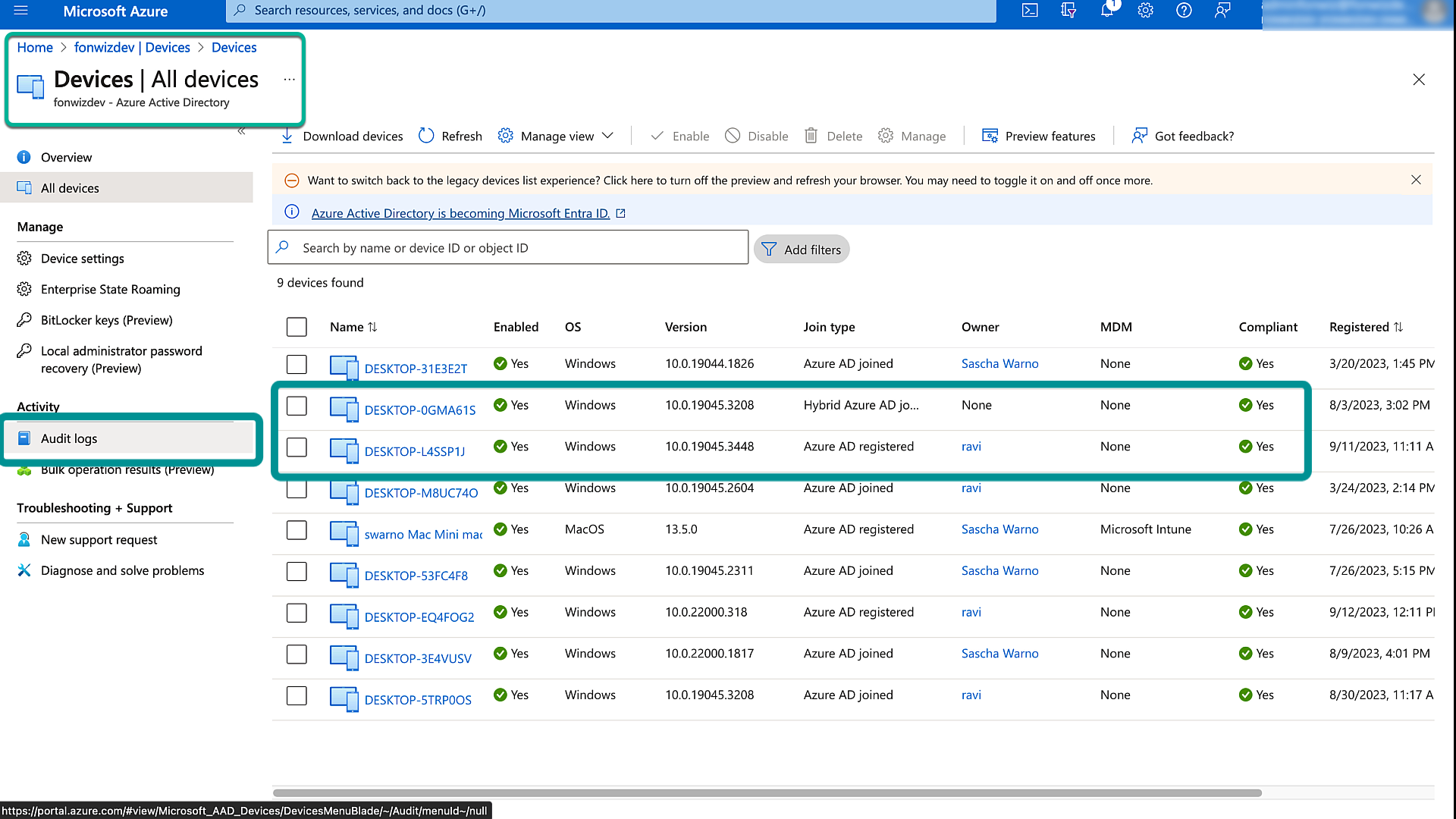Check the DESKTOP-0GMA61S row checkbox
Image resolution: width=1456 pixels, height=819 pixels.
(297, 406)
